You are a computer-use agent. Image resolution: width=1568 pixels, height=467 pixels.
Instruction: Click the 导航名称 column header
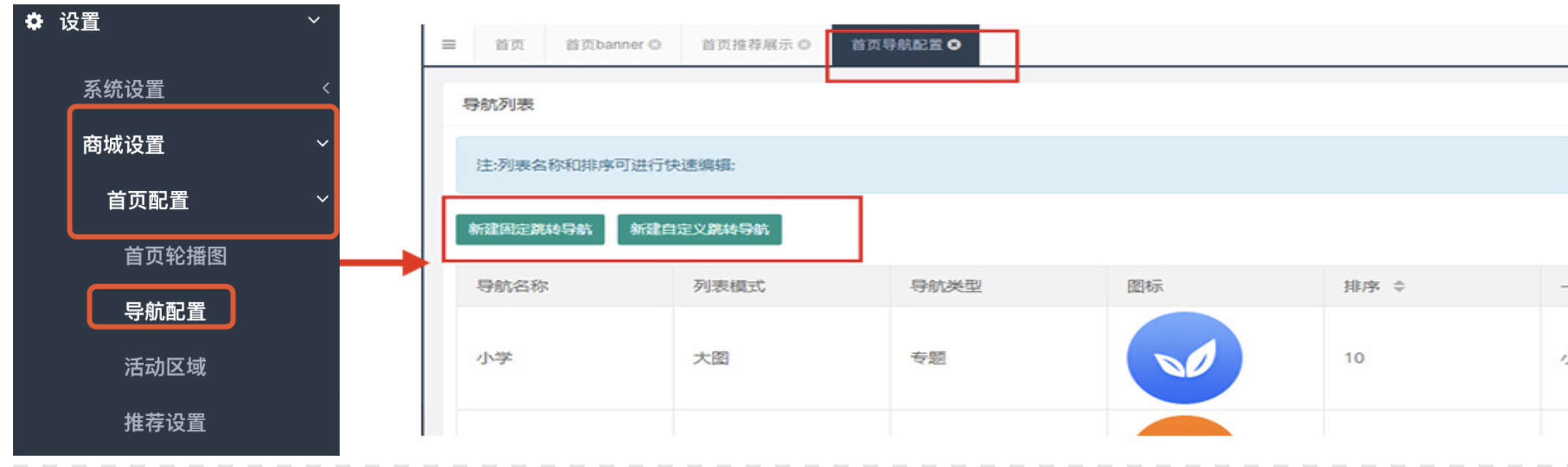(512, 286)
